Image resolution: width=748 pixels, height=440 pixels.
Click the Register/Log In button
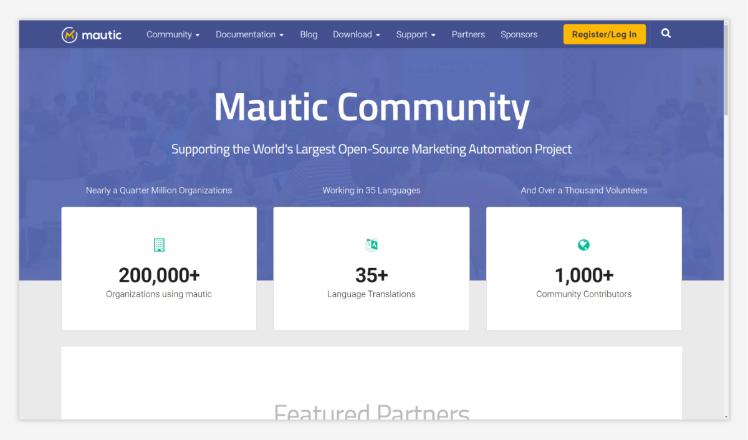coord(604,34)
